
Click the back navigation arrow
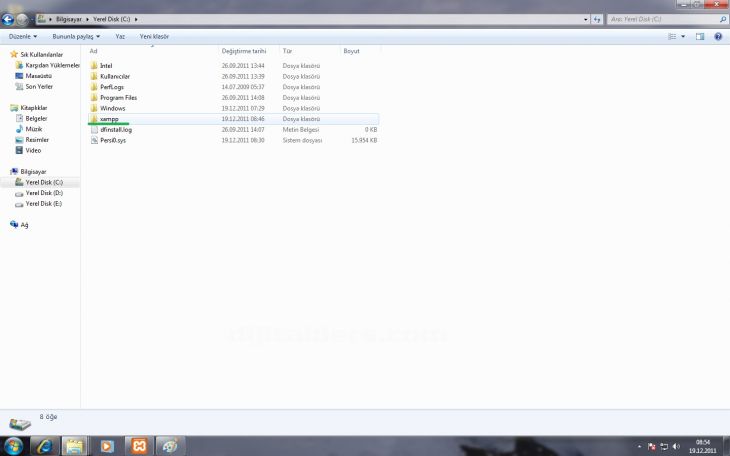coord(8,19)
